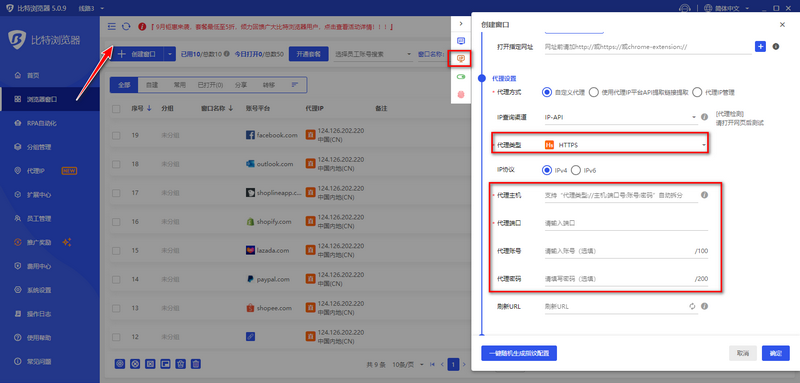Click the 取消 button in dialog
This screenshot has height=383, width=800.
coord(743,353)
